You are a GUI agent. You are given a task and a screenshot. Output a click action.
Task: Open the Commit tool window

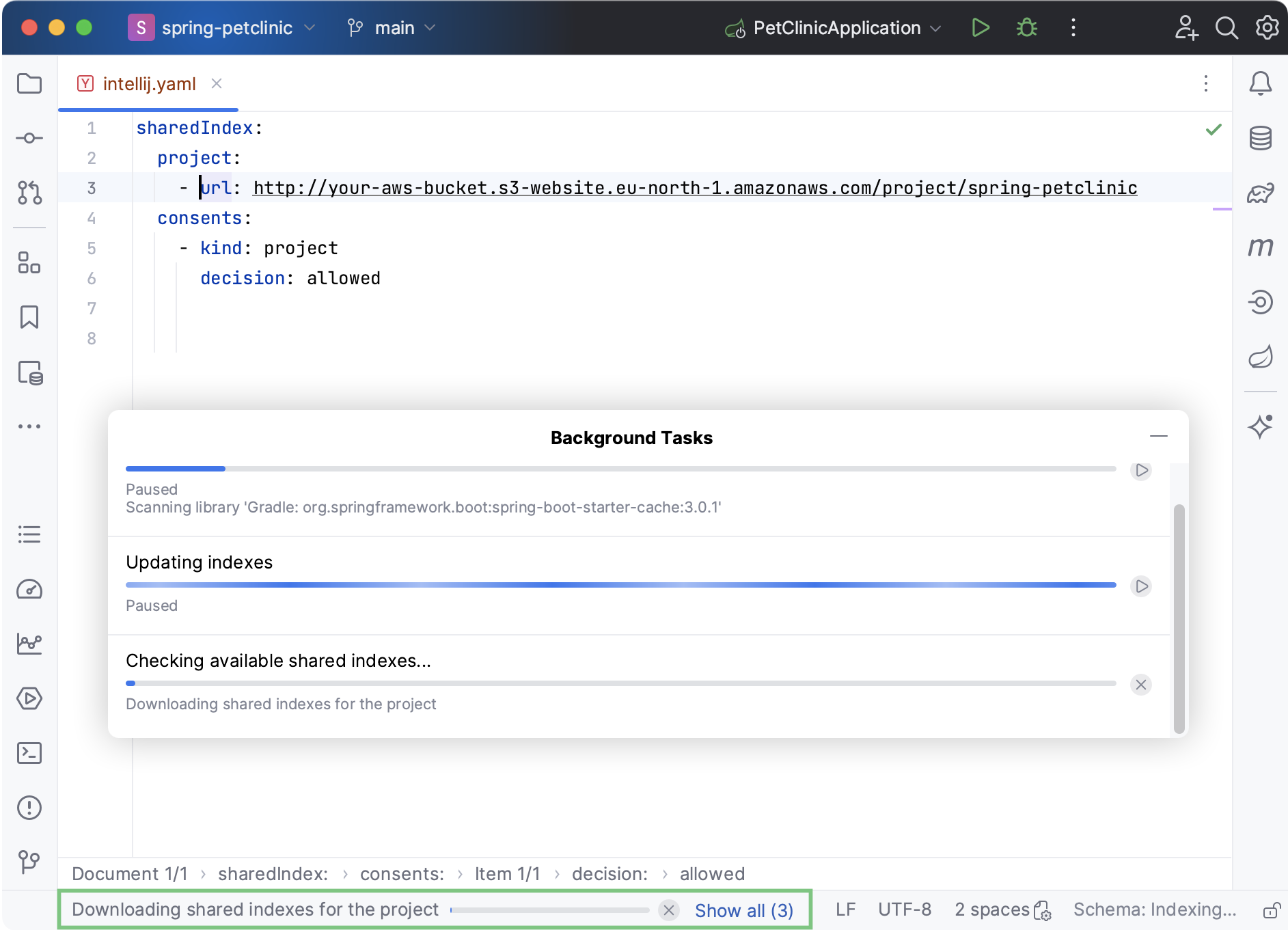point(29,137)
